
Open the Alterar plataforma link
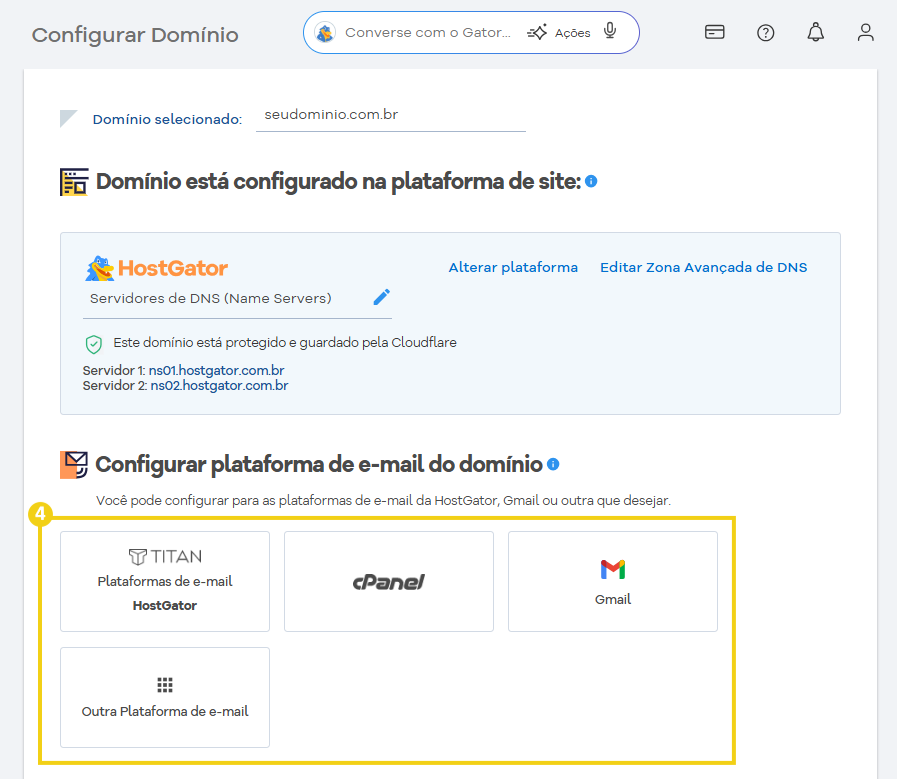point(513,267)
